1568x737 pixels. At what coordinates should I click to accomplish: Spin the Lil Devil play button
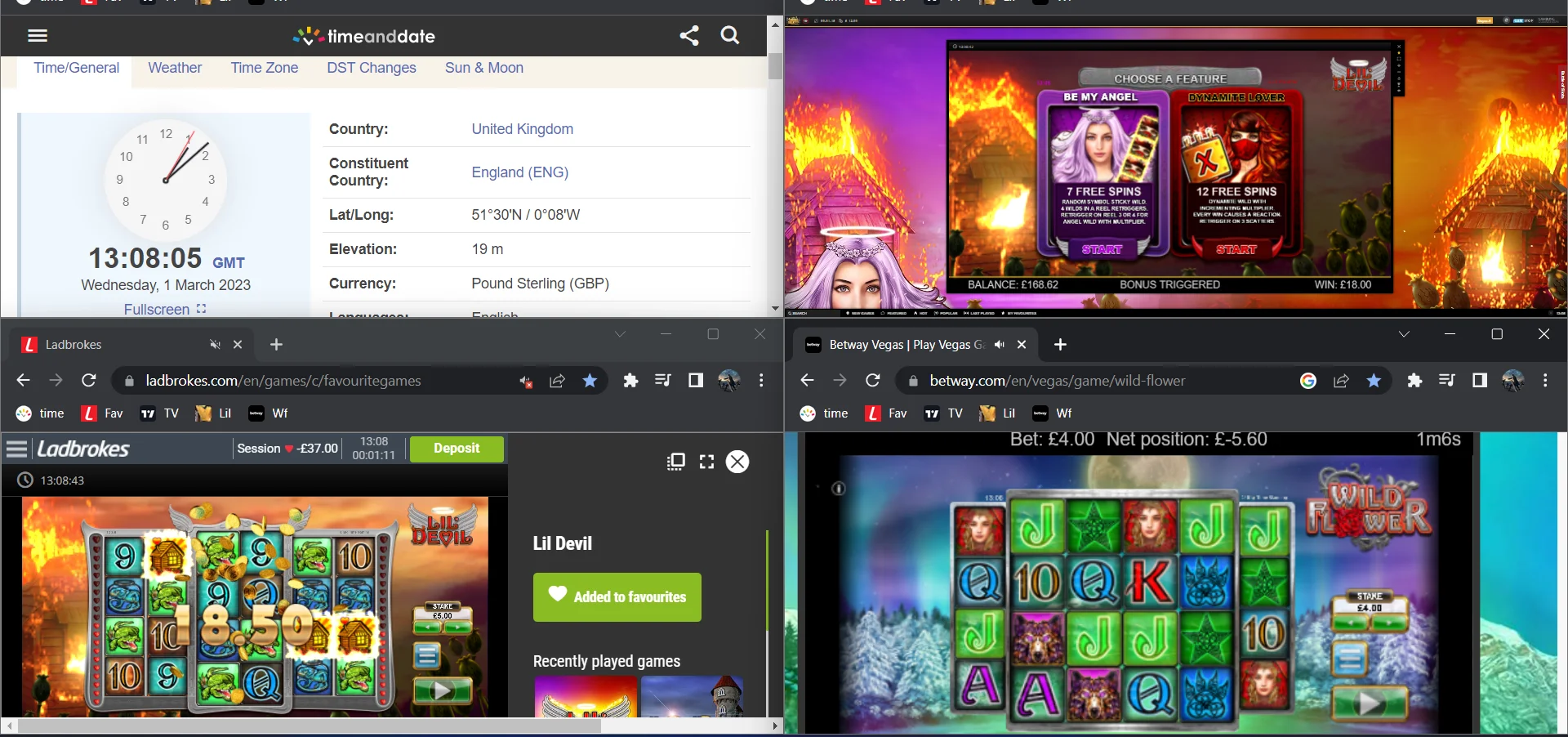[x=443, y=691]
